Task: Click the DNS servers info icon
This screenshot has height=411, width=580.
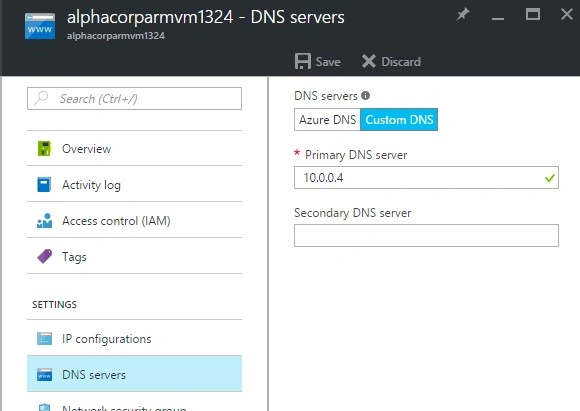Action: click(365, 96)
